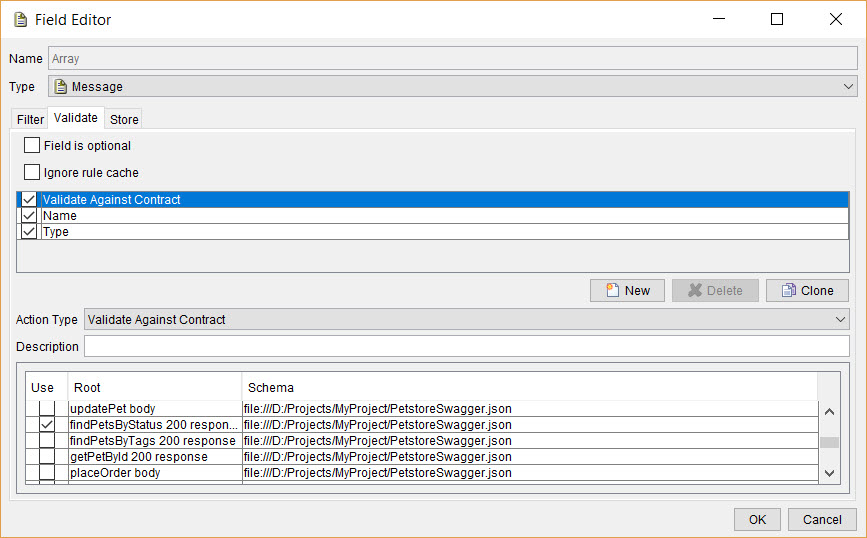Uncheck the Validate Against Contract rule checkbox
Image resolution: width=867 pixels, height=538 pixels.
coord(29,200)
